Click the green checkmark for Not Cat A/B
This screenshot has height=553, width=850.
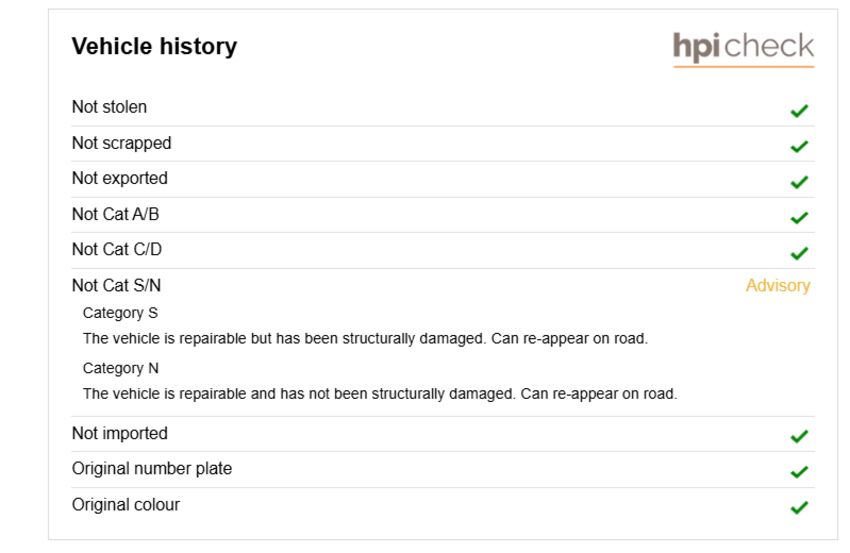click(x=799, y=217)
